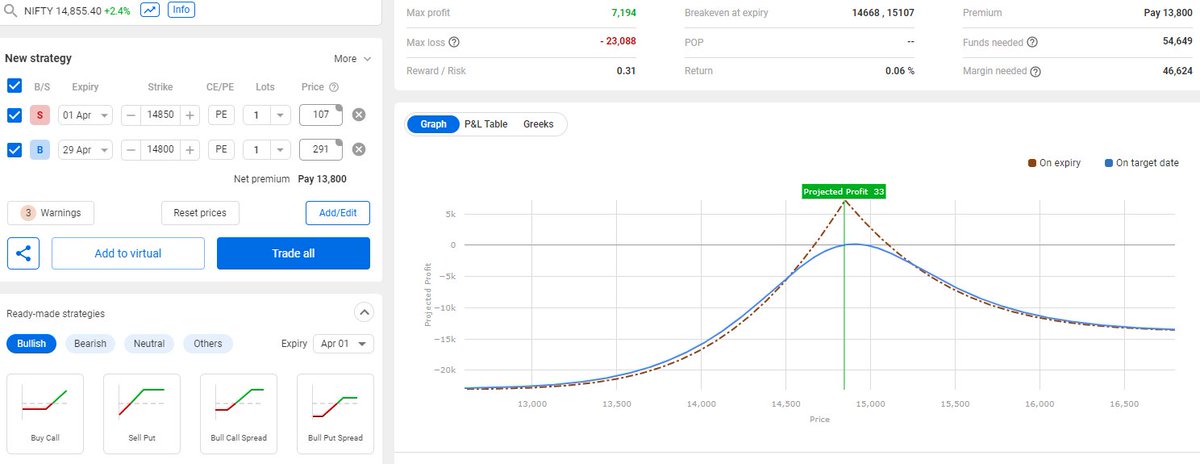The height and width of the screenshot is (464, 1200).
Task: Click the Max loss help icon
Action: 455,42
